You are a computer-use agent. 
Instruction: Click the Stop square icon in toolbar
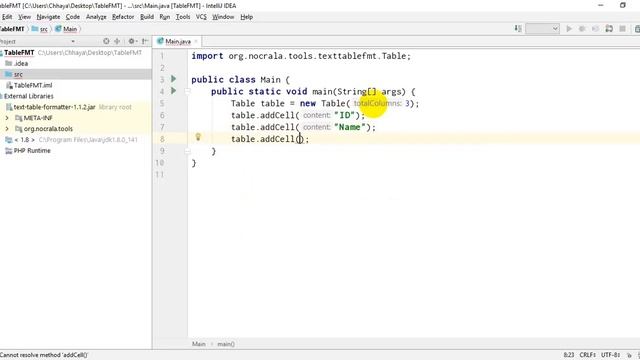(x=622, y=29)
